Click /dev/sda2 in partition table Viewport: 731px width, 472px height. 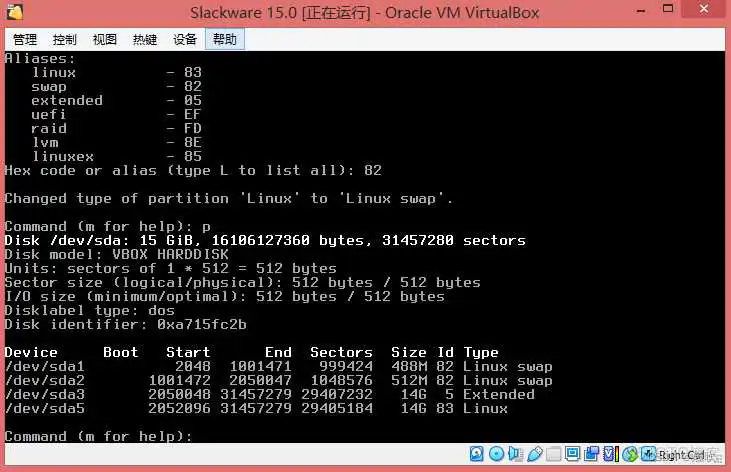click(45, 381)
